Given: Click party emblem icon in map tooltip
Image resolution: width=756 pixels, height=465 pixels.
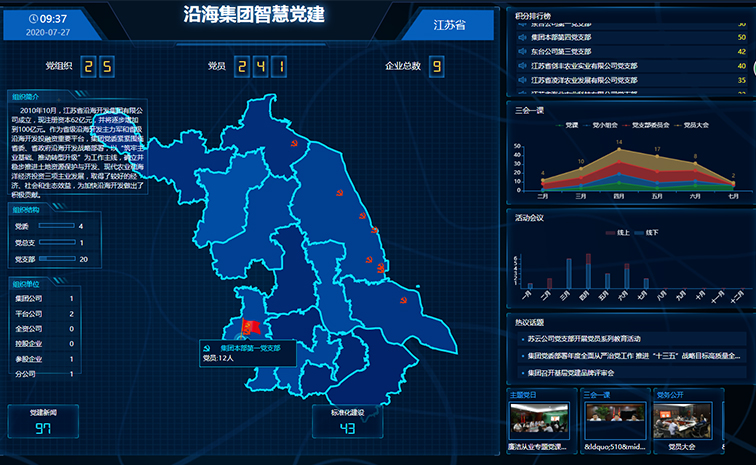Looking at the screenshot, I should (207, 348).
